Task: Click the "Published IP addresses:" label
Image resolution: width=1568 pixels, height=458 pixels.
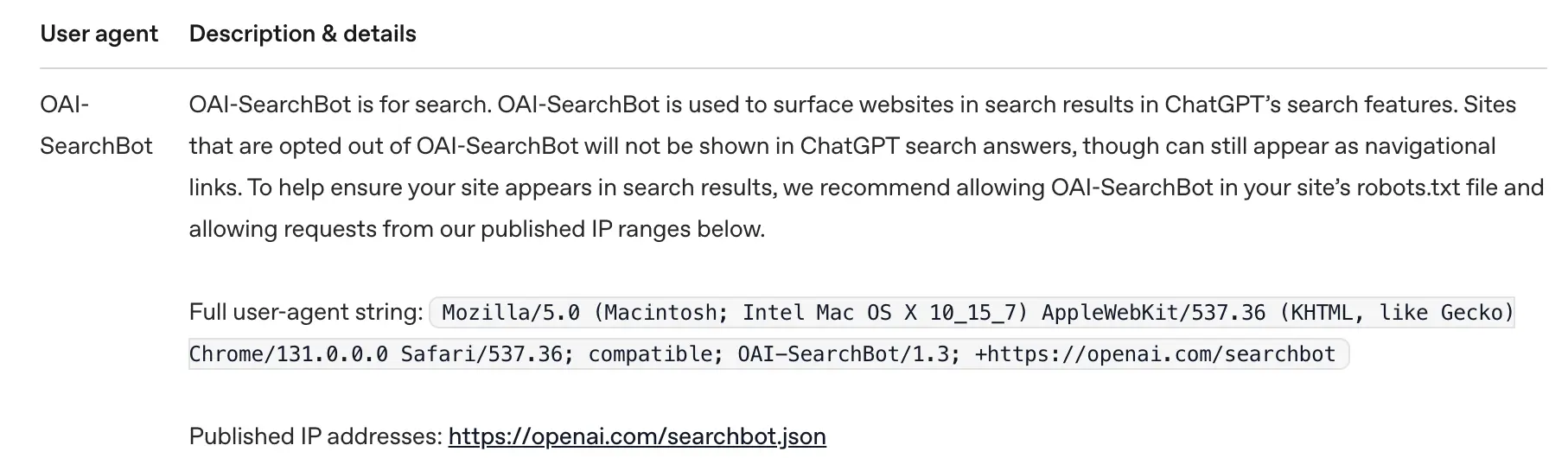Action: coord(316,436)
